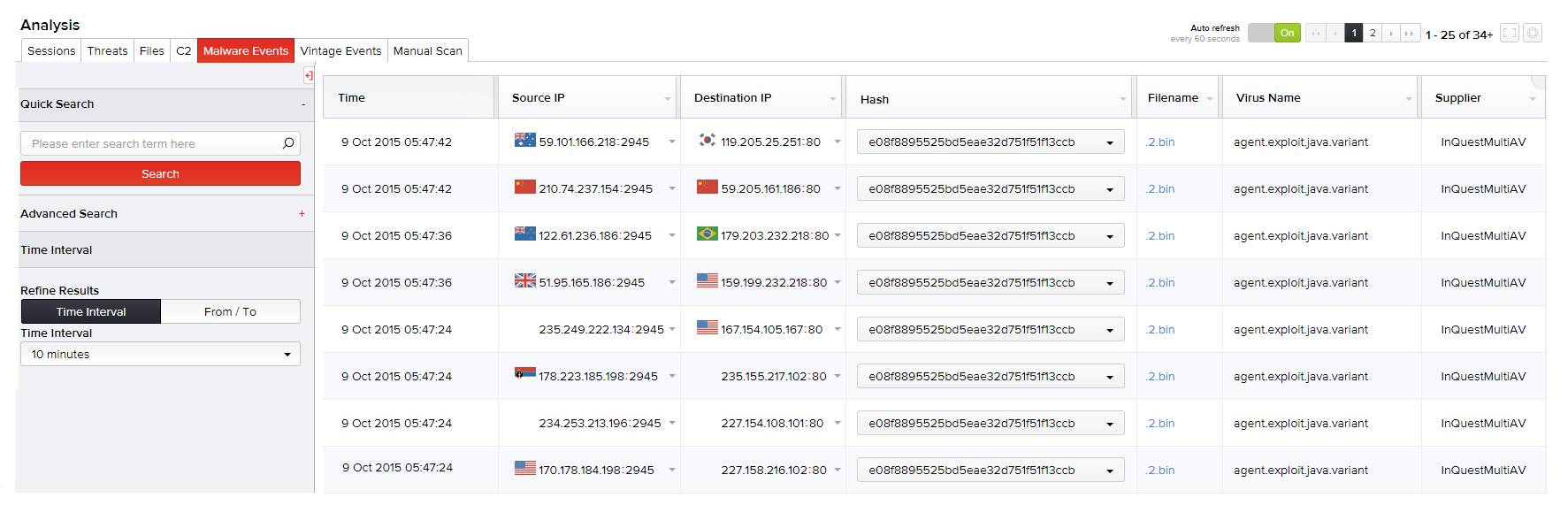1568x513 pixels.
Task: Switch to the Manual Scan tab
Action: point(428,50)
